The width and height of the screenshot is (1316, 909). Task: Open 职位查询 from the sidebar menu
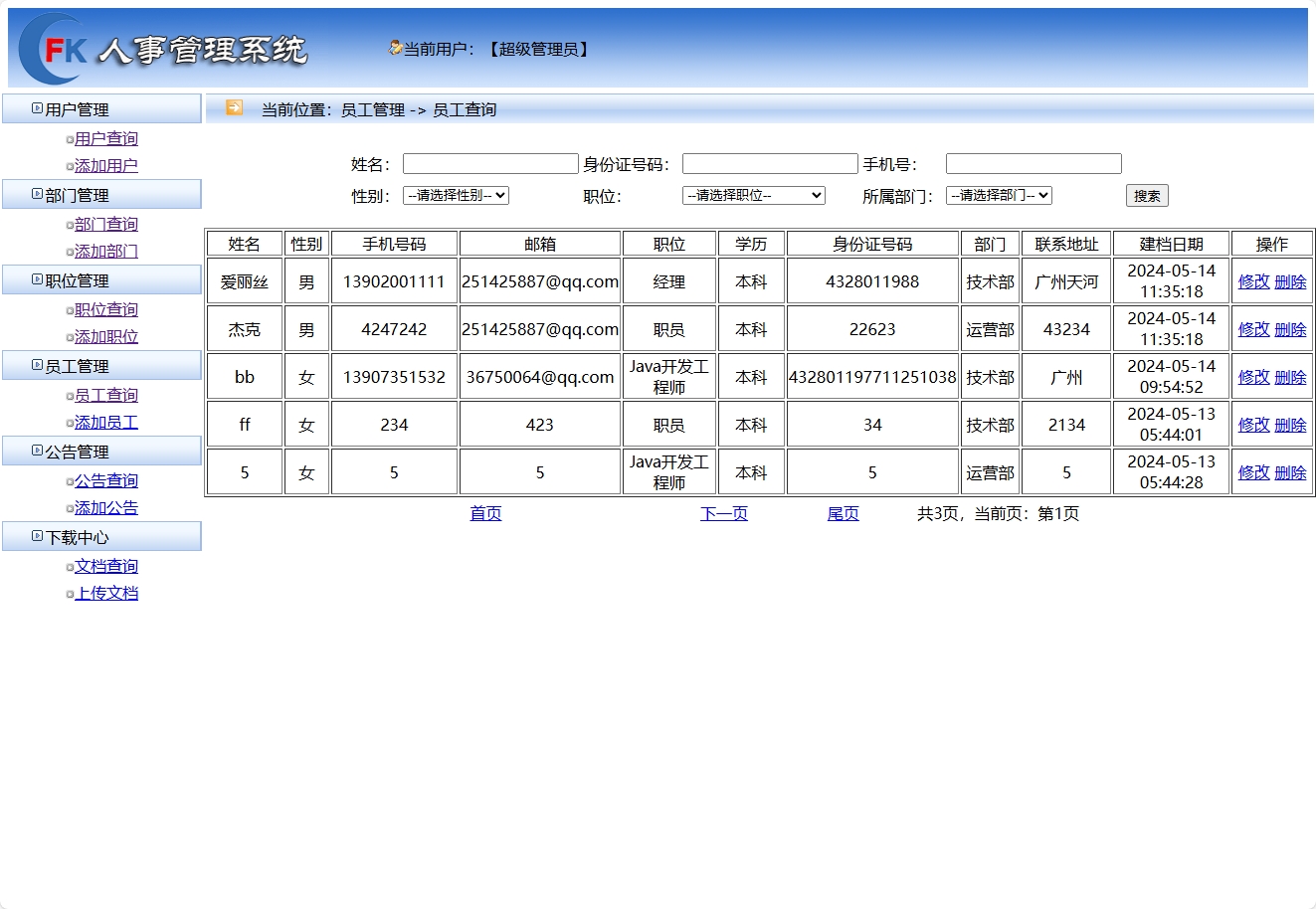tap(105, 309)
